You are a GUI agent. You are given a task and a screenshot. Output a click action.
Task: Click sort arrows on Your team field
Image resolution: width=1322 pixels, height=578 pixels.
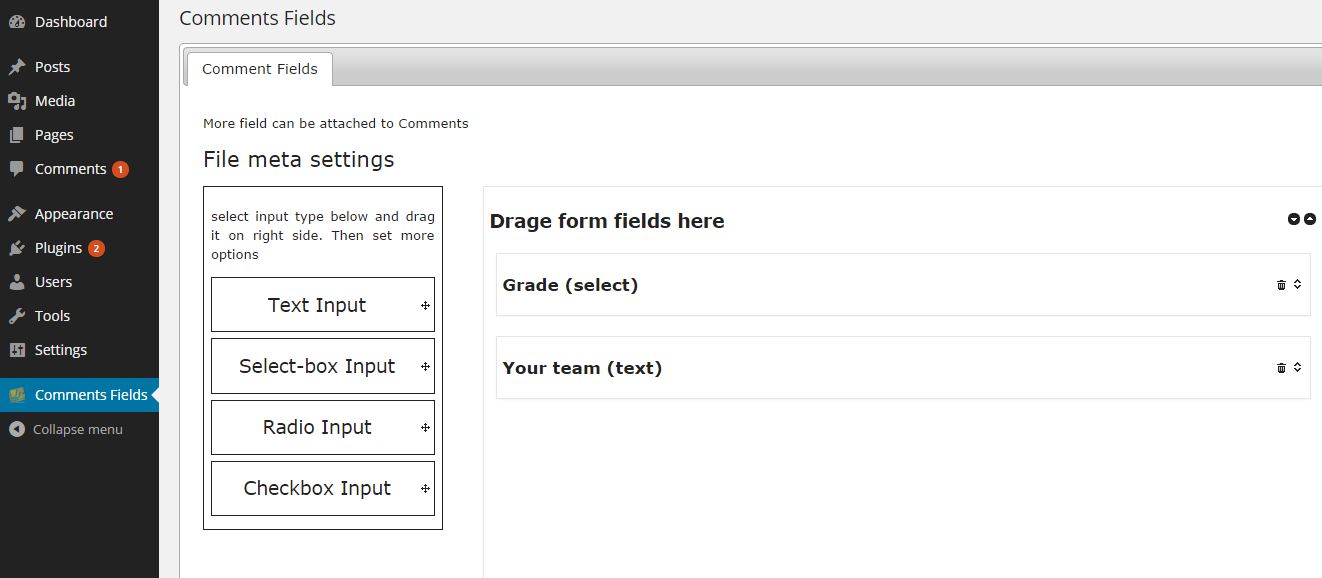click(x=1297, y=368)
